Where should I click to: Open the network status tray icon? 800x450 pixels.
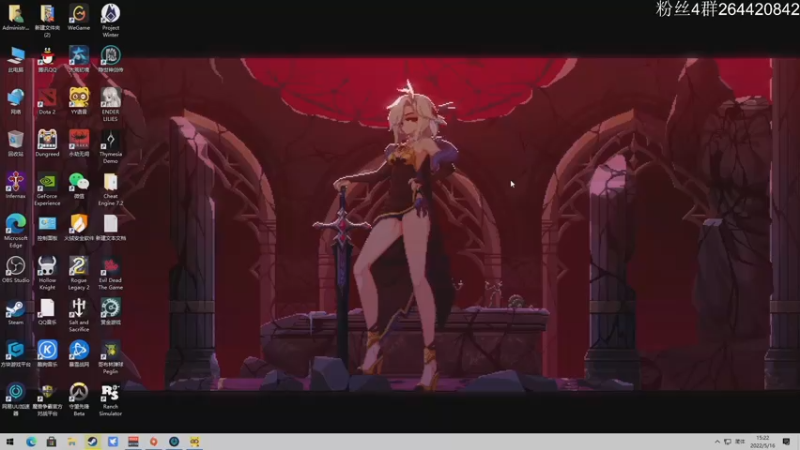tap(728, 442)
